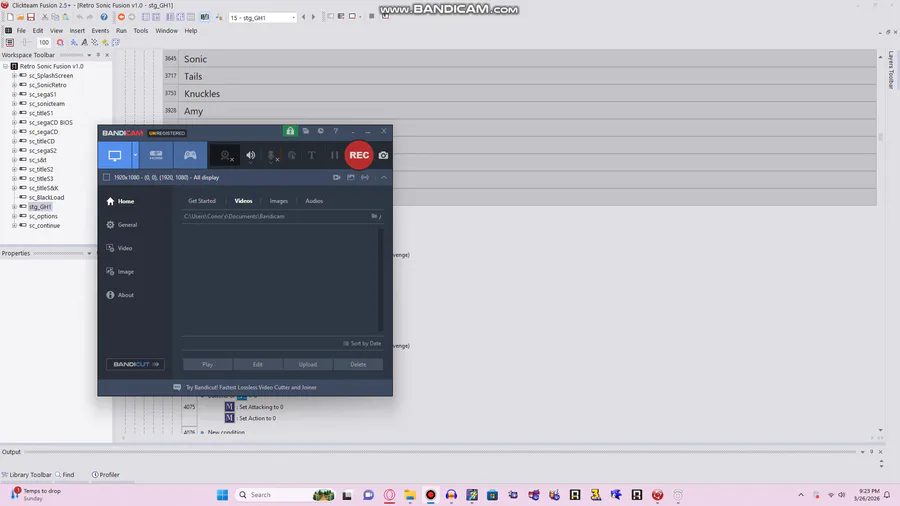Image resolution: width=900 pixels, height=506 pixels.
Task: Go to the next frame arrow in Fusion
Action: point(313,17)
